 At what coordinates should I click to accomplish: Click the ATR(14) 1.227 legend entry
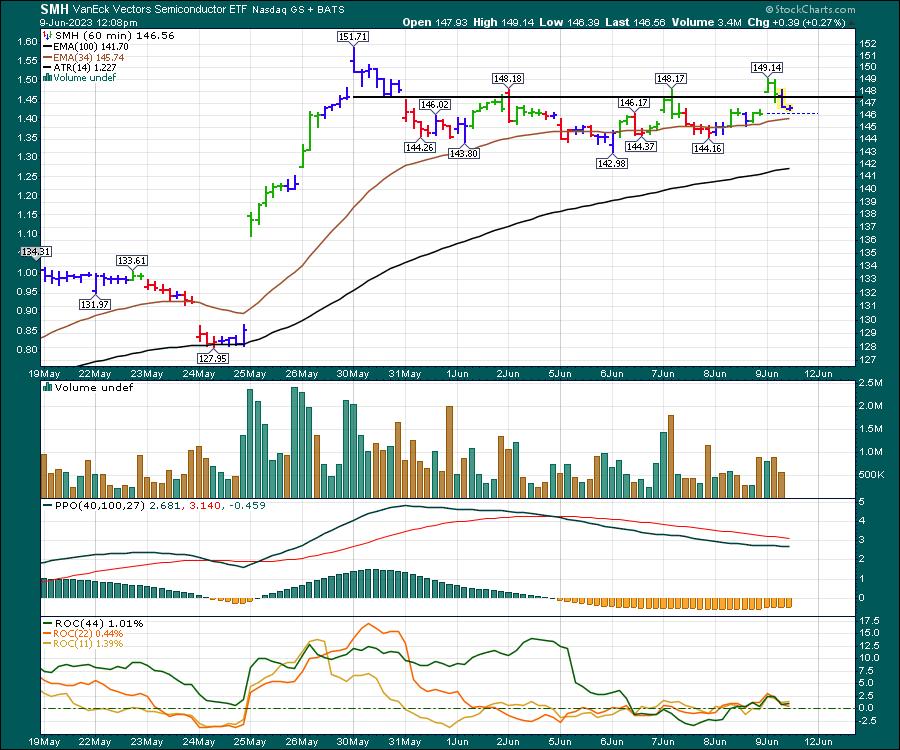click(80, 67)
